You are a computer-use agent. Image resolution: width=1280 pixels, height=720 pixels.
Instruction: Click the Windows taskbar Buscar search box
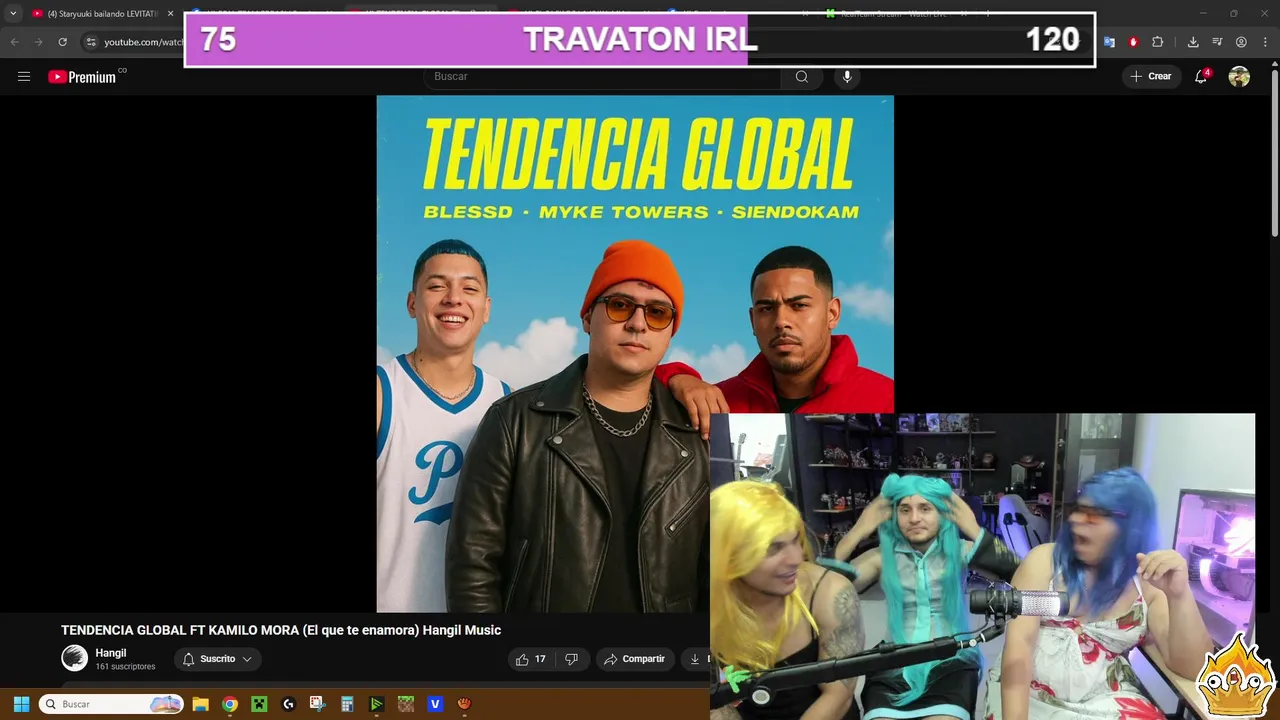tap(111, 704)
